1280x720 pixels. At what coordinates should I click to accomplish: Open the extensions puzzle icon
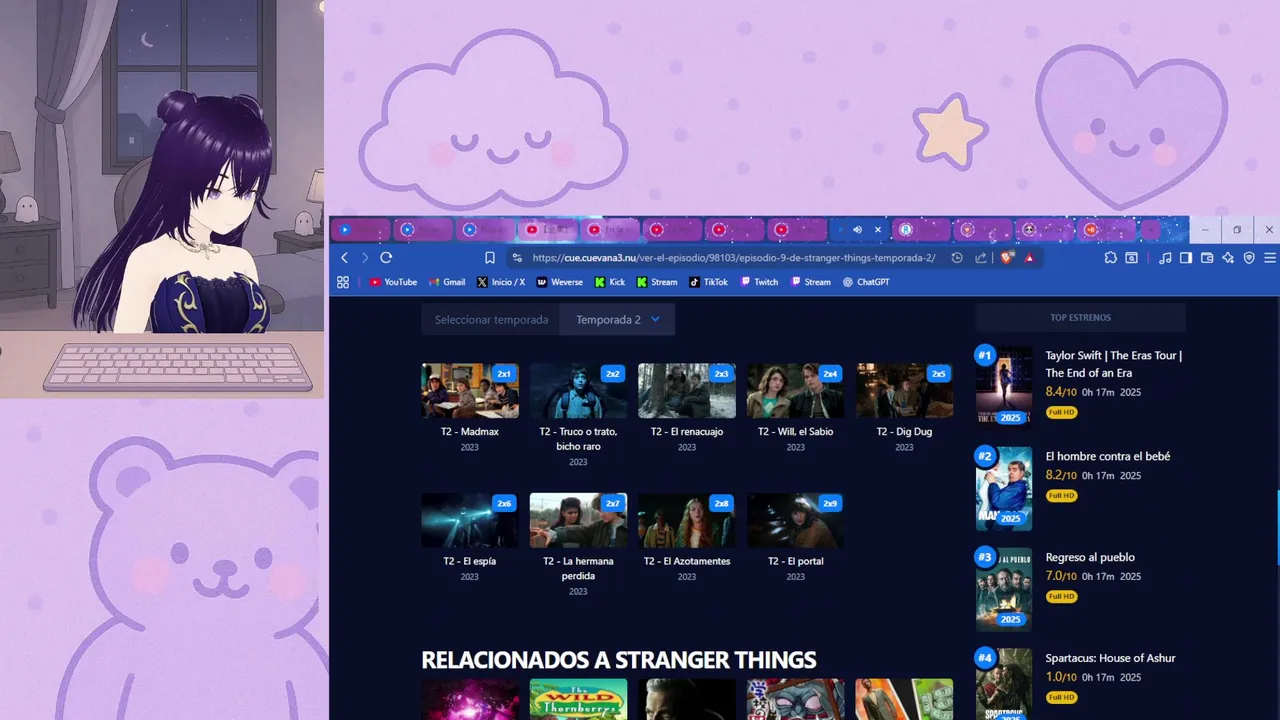tap(1111, 258)
